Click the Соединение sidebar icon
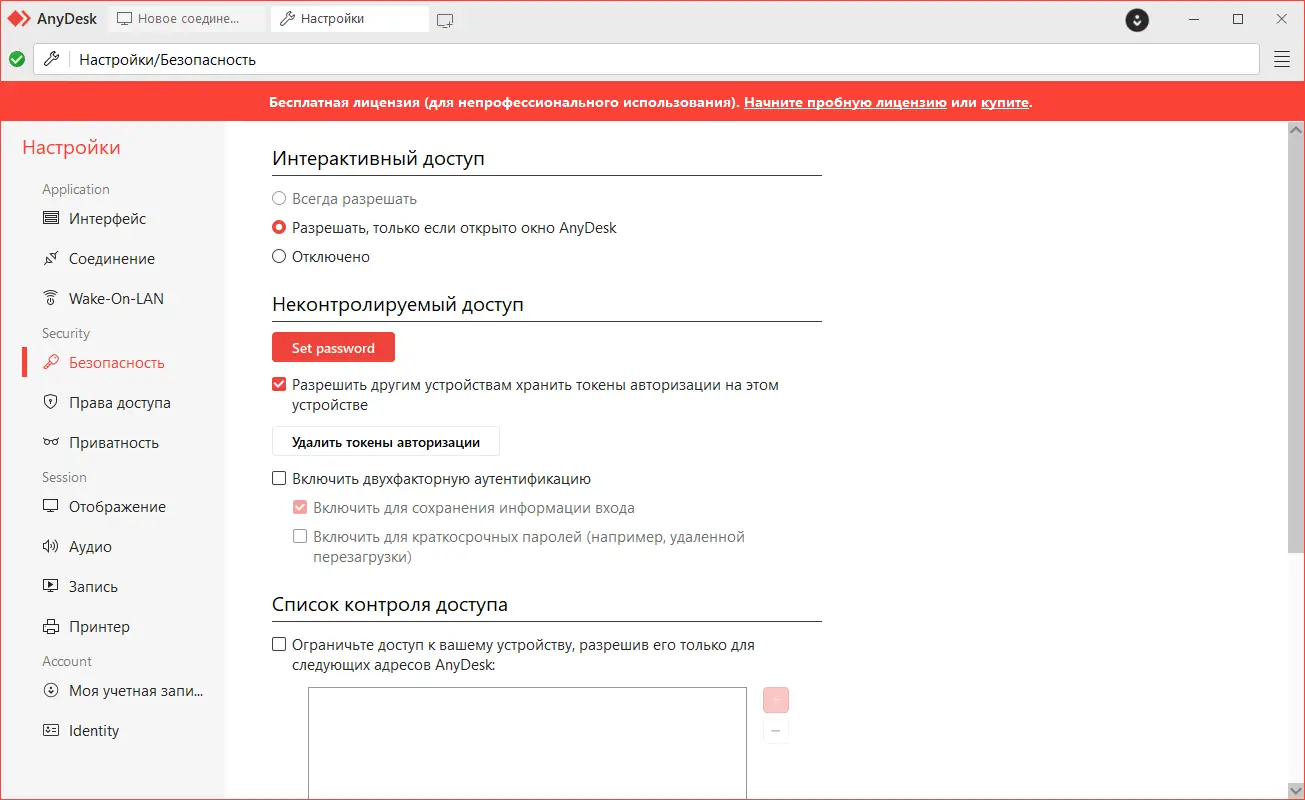This screenshot has width=1305, height=800. 51,258
